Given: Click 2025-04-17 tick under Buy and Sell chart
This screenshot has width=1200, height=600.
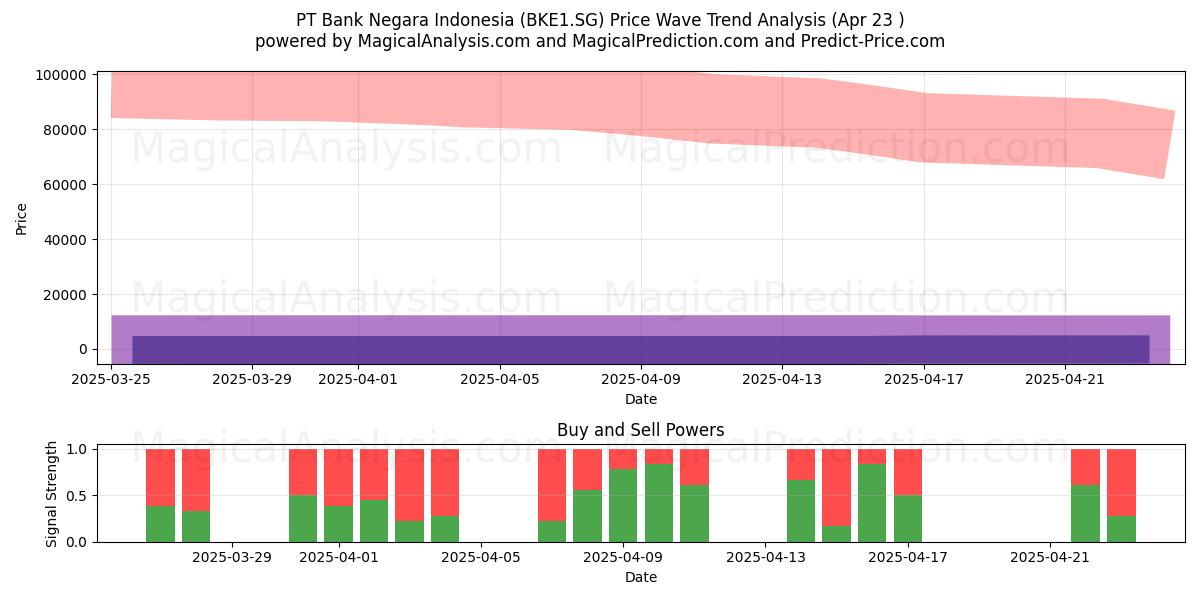Looking at the screenshot, I should click(907, 558).
